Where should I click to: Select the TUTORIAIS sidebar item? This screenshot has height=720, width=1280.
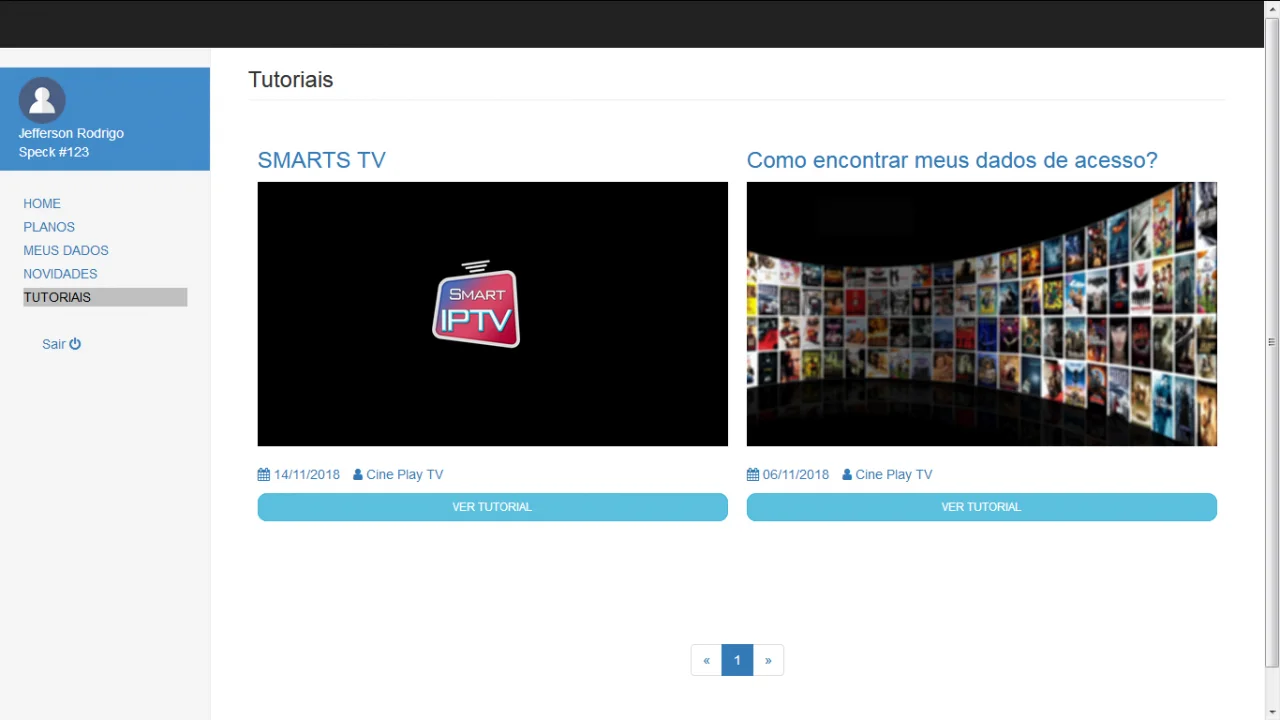point(57,297)
